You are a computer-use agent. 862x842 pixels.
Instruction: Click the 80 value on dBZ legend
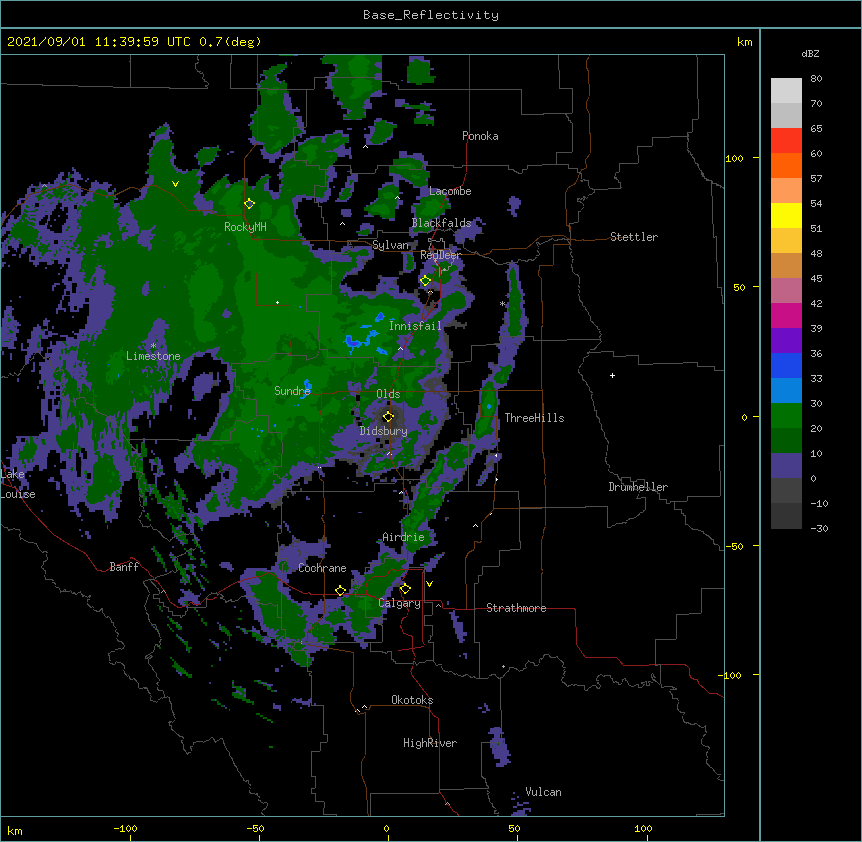pos(816,79)
